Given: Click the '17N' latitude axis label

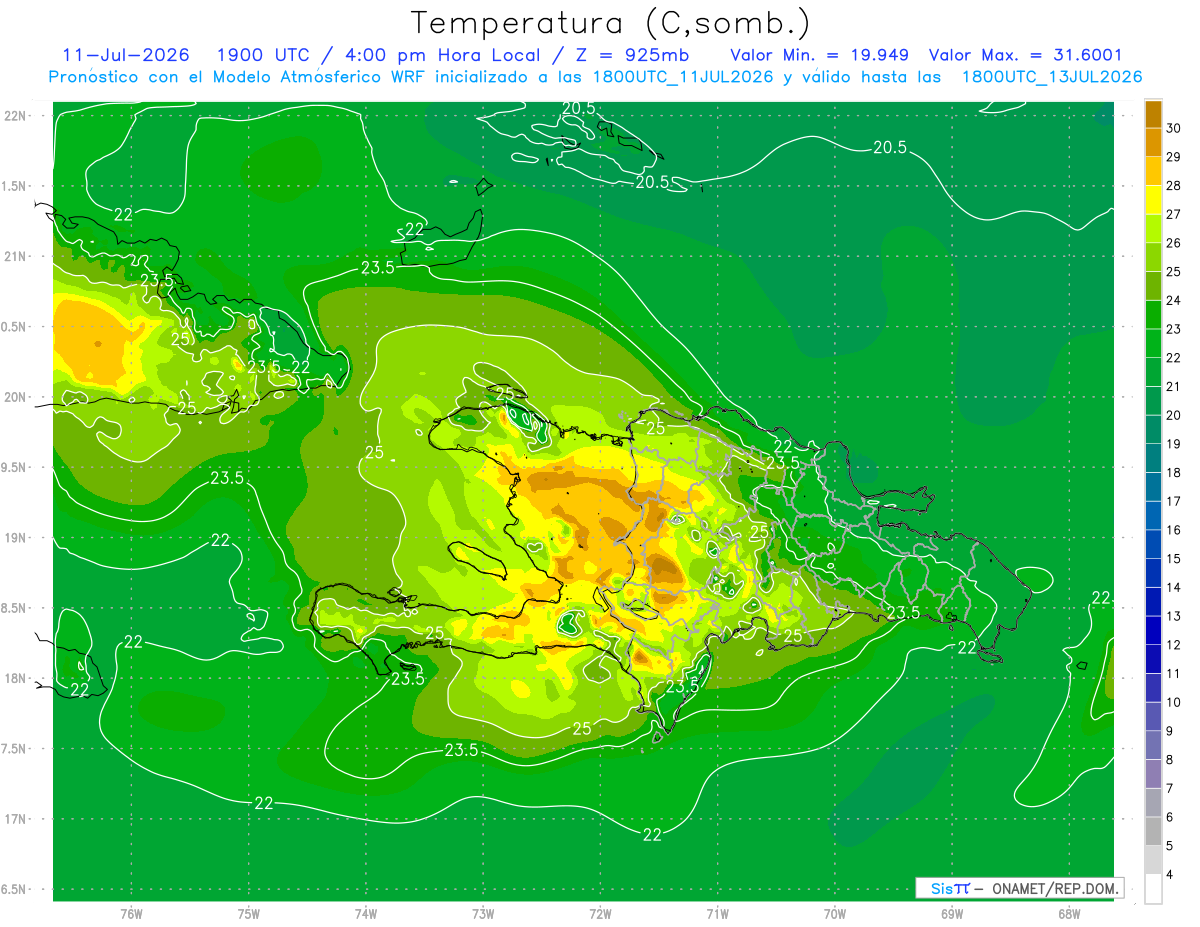Looking at the screenshot, I should pos(16,819).
